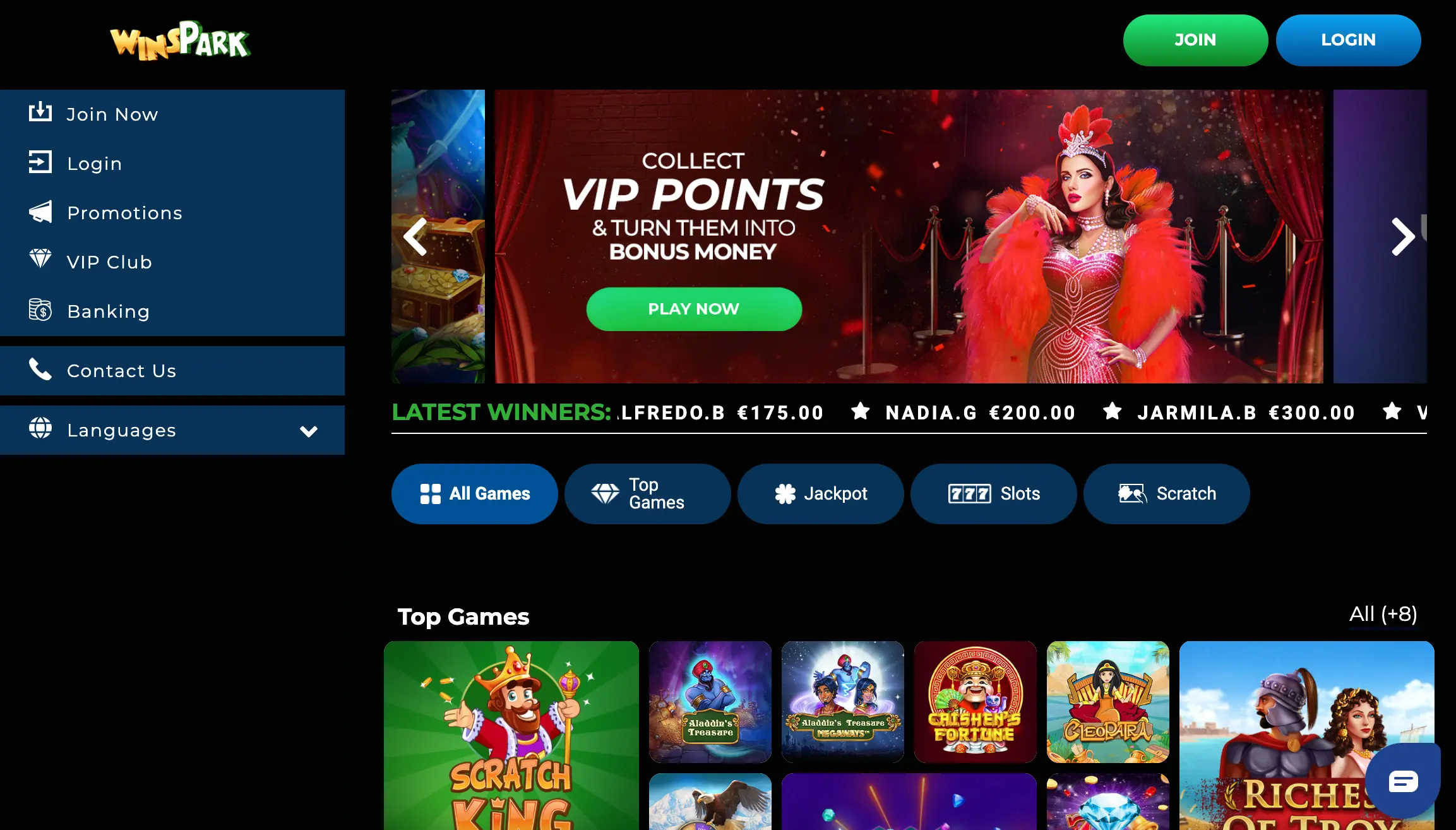Viewport: 1456px width, 830px height.
Task: Click the Join Now download icon
Action: pos(40,112)
